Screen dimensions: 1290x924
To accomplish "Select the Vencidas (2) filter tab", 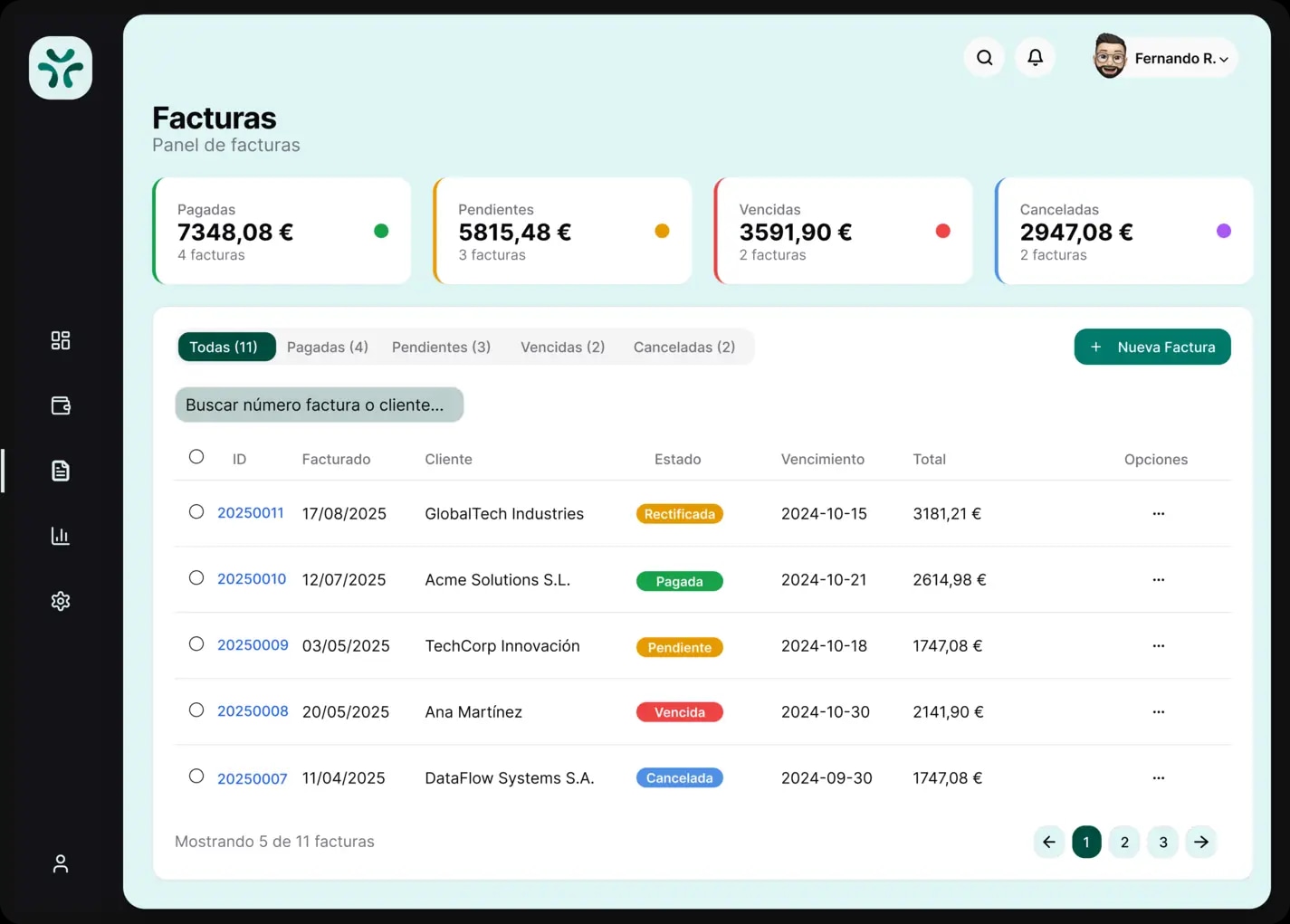I will 562,347.
